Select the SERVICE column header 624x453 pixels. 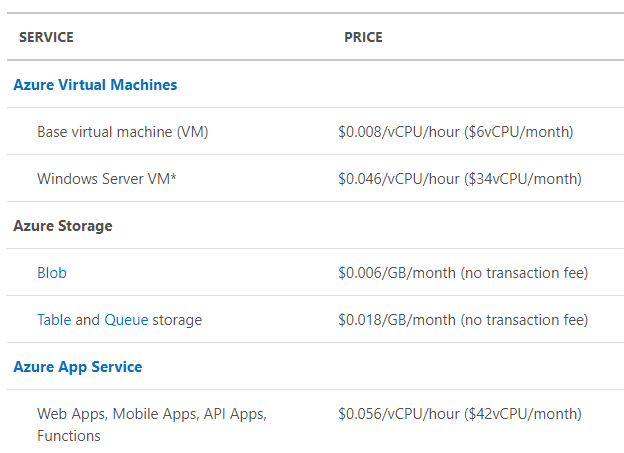coord(46,37)
